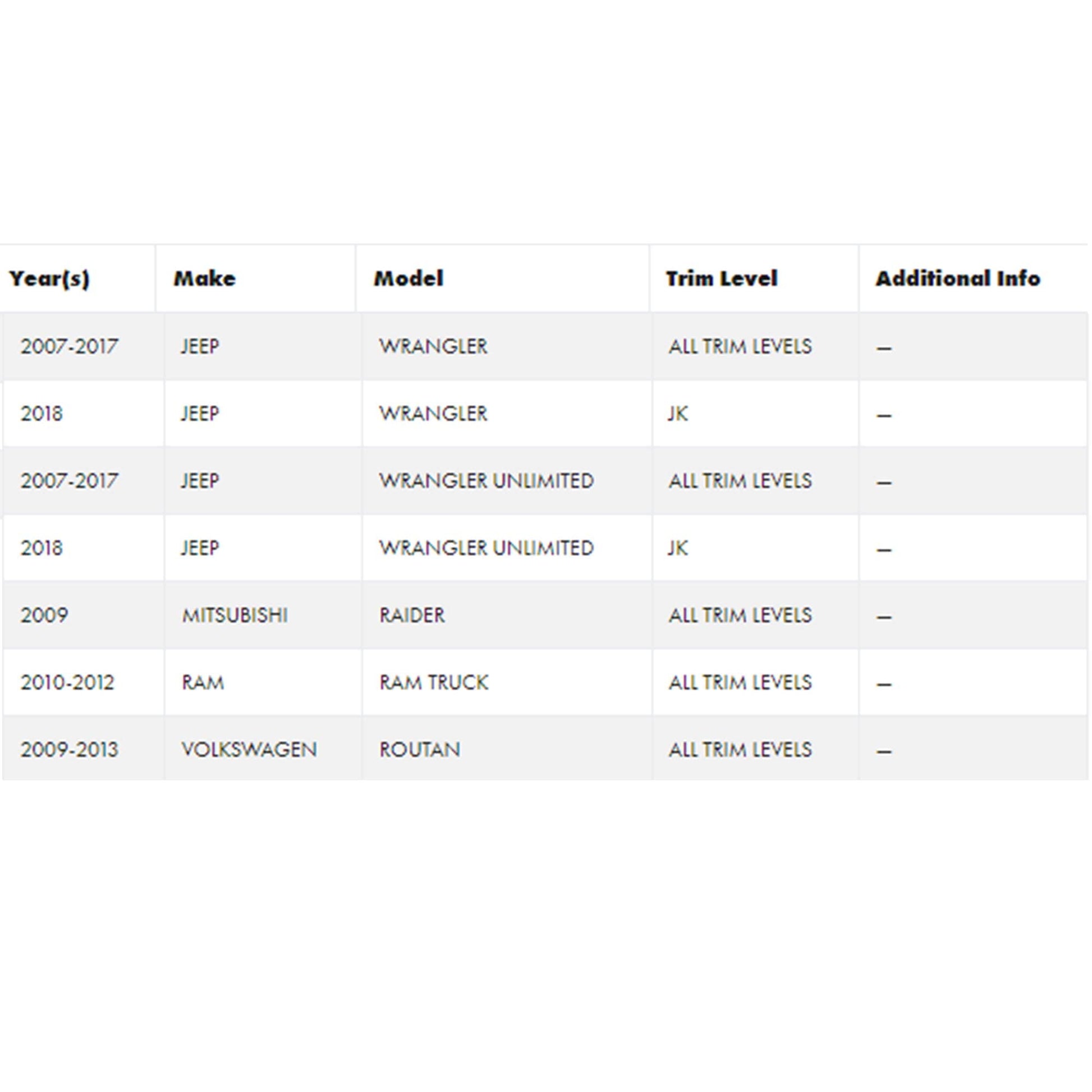This screenshot has width=1092, height=1092.
Task: Click ALL TRIM LEVELS in the Routan row
Action: point(740,750)
